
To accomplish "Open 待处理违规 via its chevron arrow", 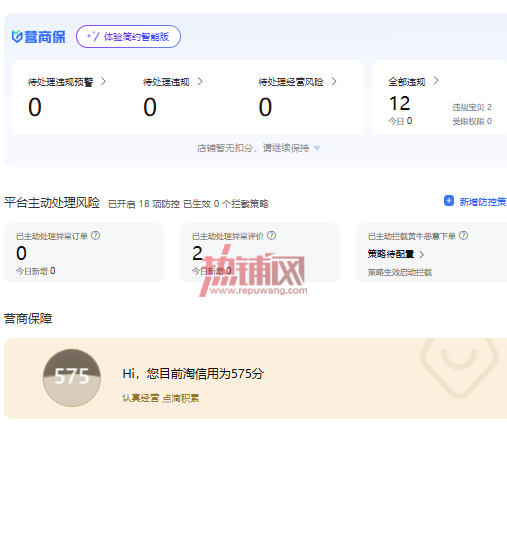I will [x=200, y=81].
